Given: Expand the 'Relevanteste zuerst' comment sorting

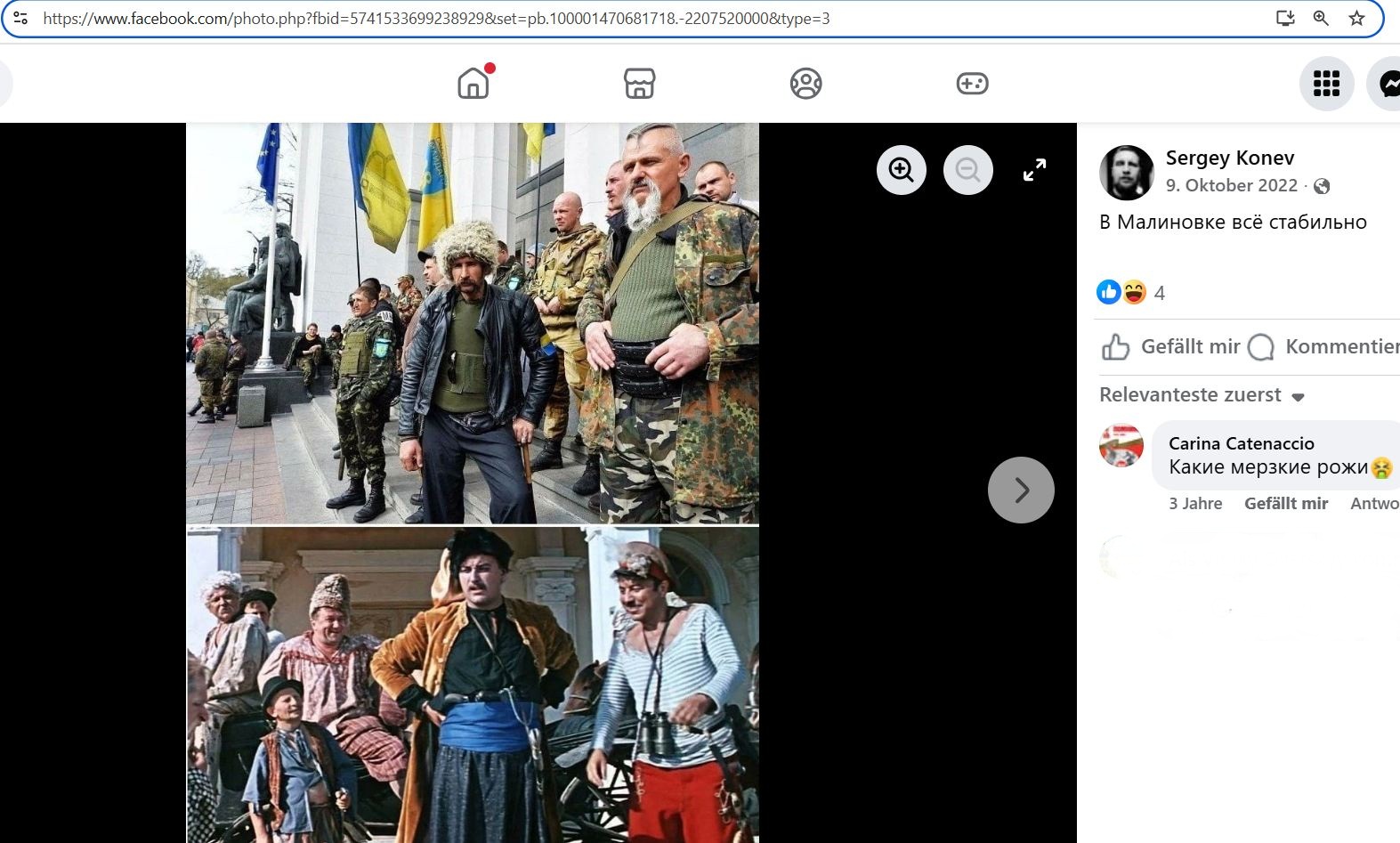Looking at the screenshot, I should (1202, 395).
